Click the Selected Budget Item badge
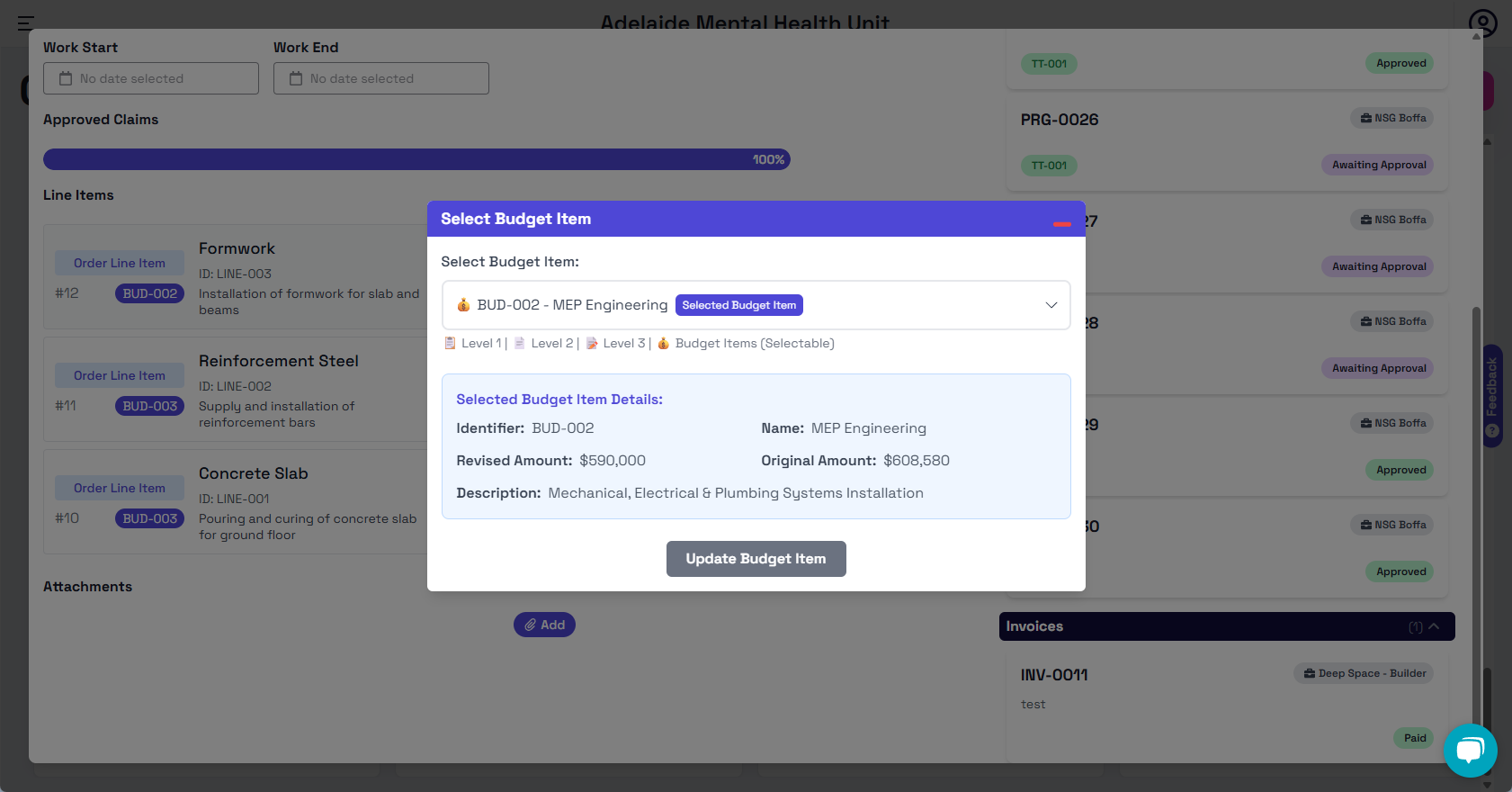 click(x=739, y=305)
